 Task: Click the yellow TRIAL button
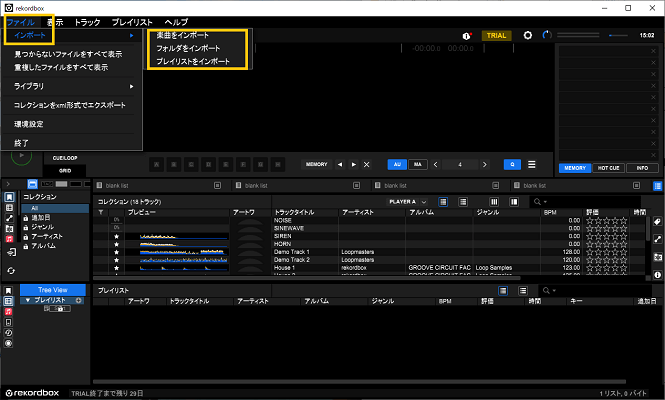click(x=497, y=36)
